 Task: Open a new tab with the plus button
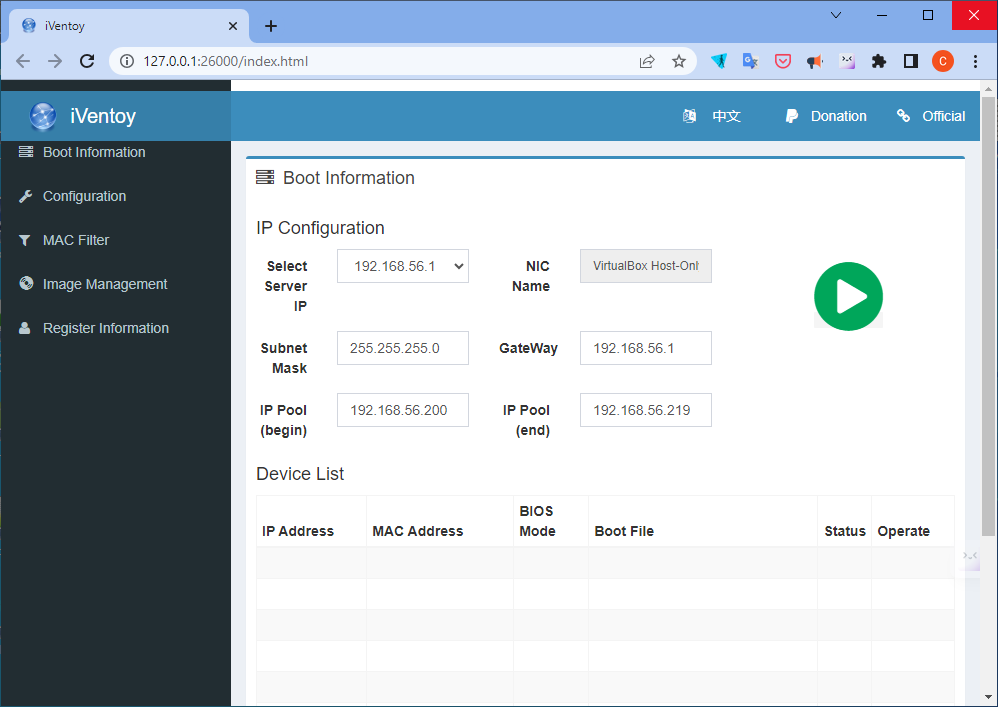point(271,26)
